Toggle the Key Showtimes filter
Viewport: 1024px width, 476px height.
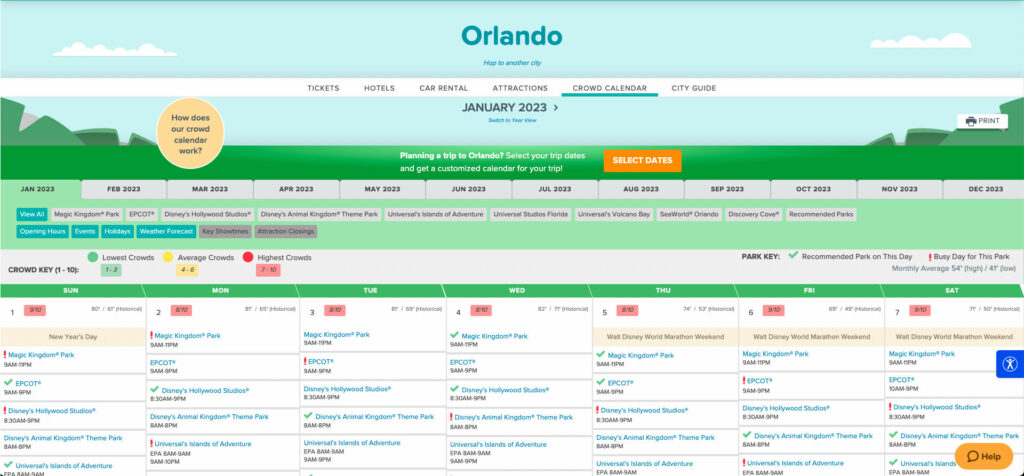coord(225,232)
